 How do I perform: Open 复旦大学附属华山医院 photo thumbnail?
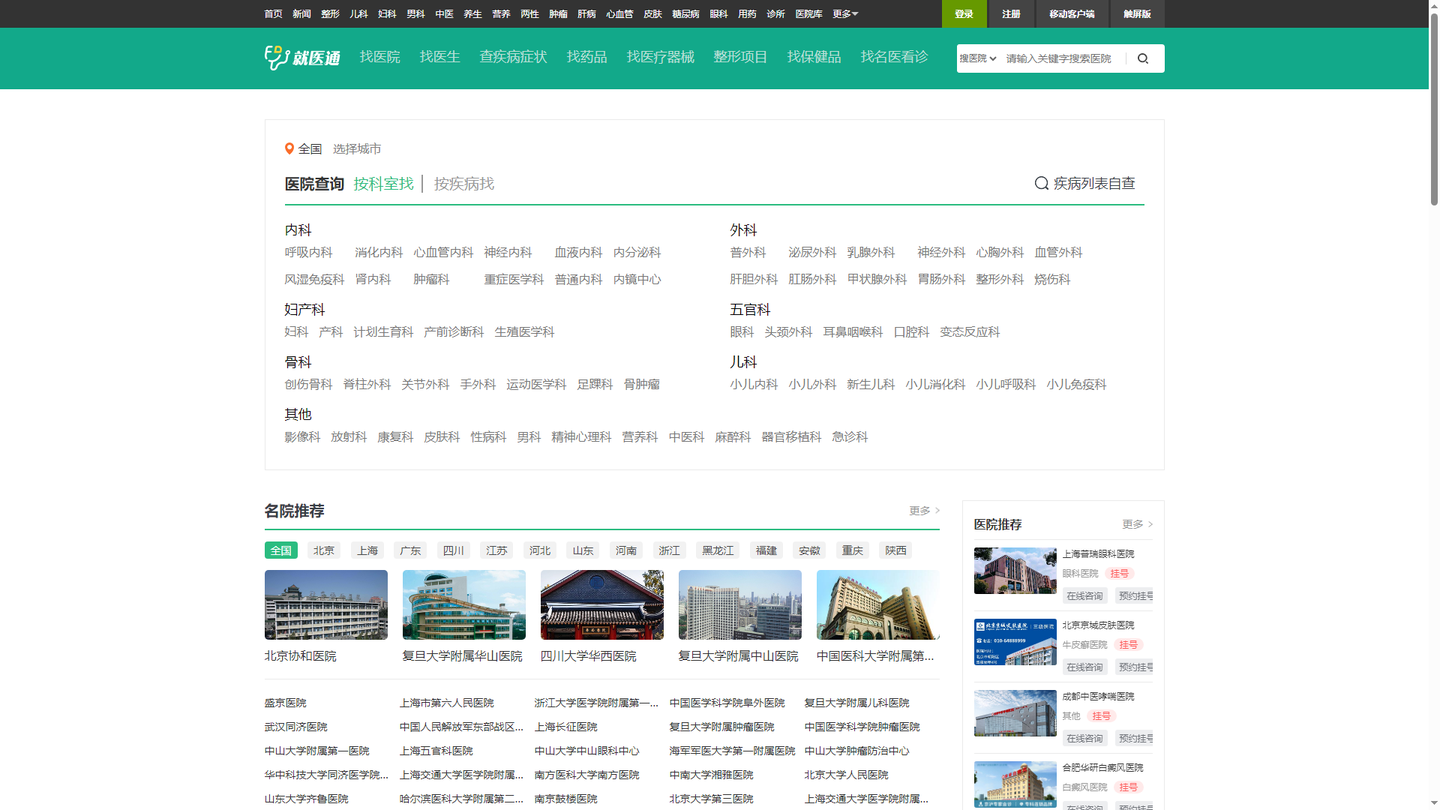(464, 605)
